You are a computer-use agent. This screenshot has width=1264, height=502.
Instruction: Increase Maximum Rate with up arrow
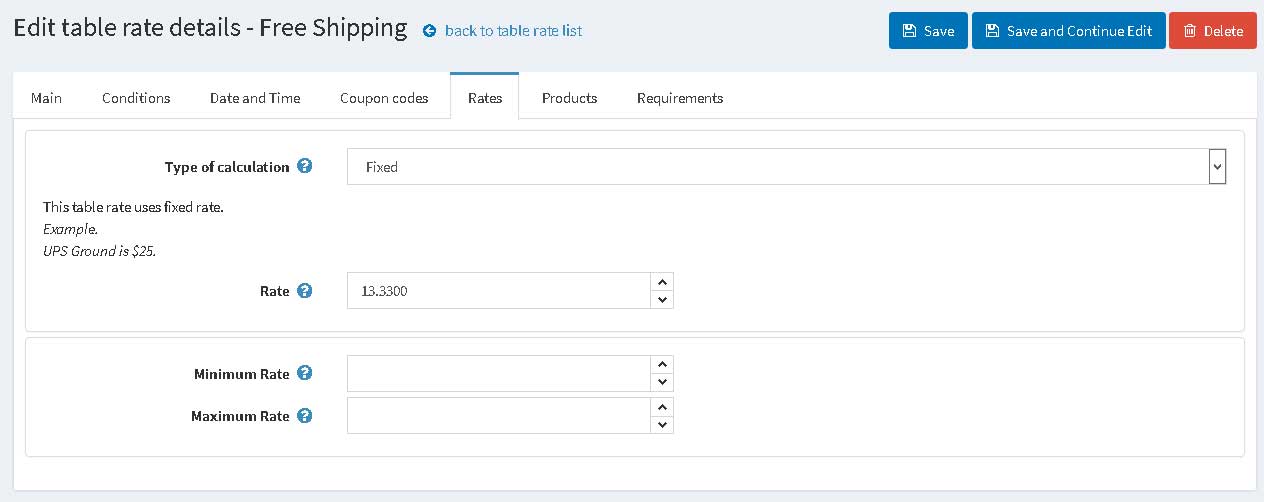tap(662, 407)
